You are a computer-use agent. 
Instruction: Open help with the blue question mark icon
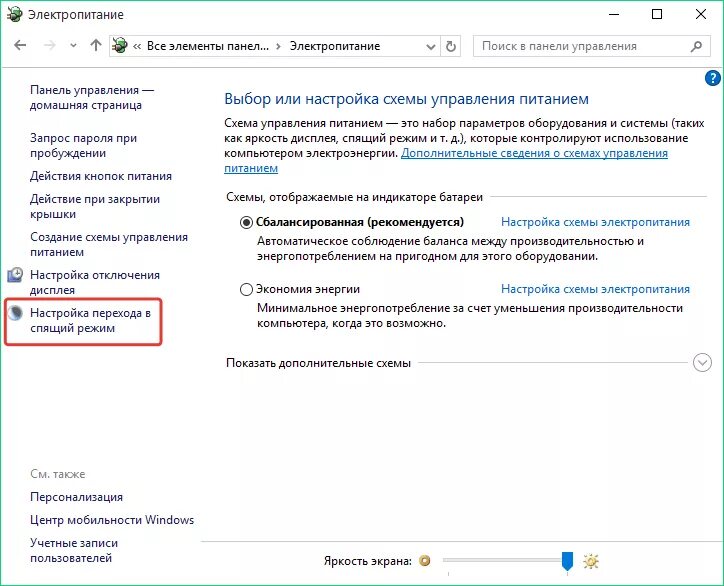[712, 78]
